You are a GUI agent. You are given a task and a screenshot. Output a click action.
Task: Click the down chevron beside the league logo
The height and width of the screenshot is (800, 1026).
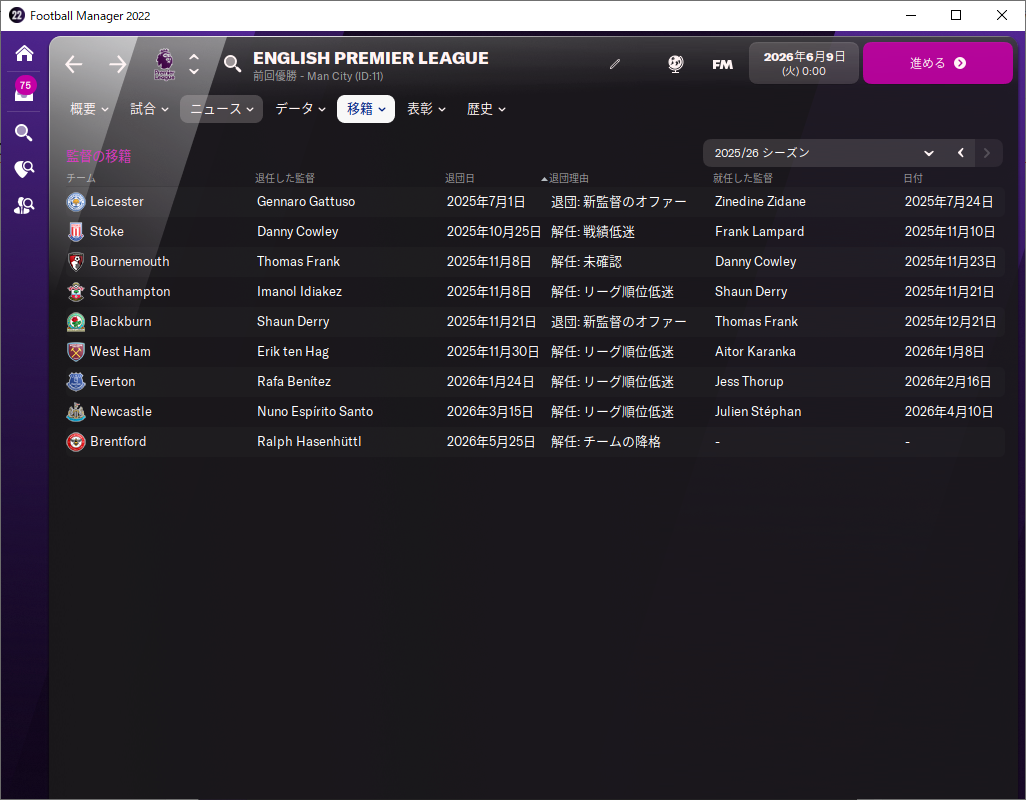tap(194, 71)
